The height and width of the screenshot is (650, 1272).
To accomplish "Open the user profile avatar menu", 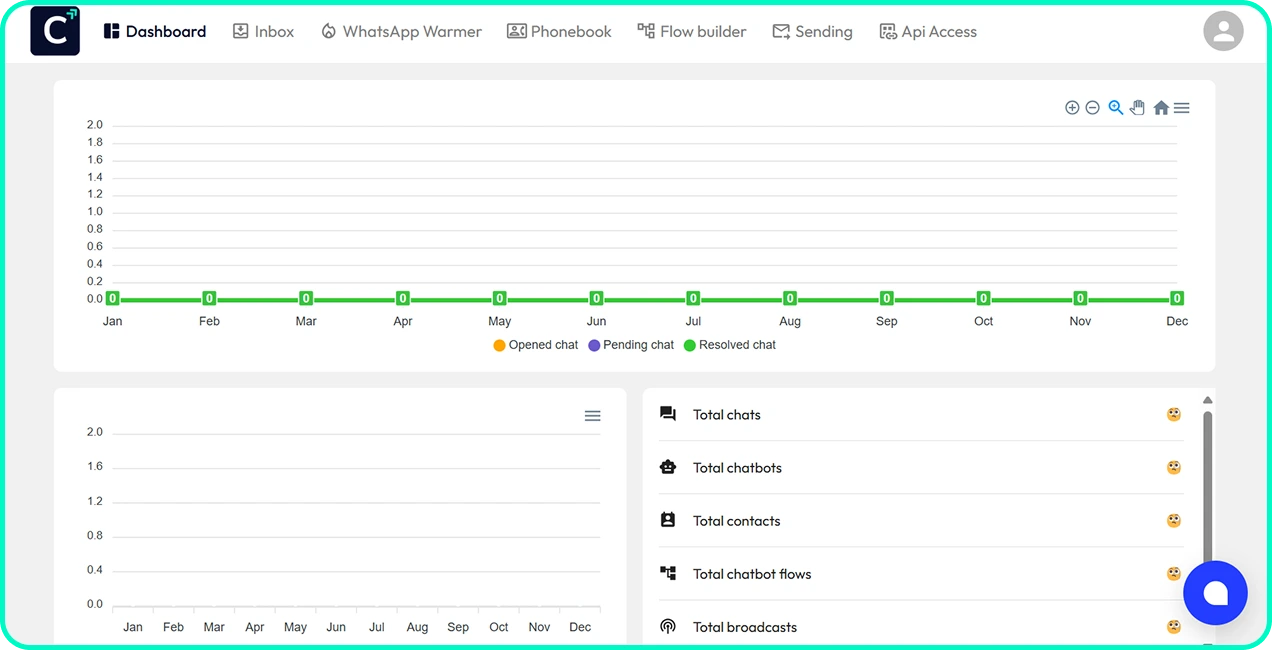I will 1223,31.
